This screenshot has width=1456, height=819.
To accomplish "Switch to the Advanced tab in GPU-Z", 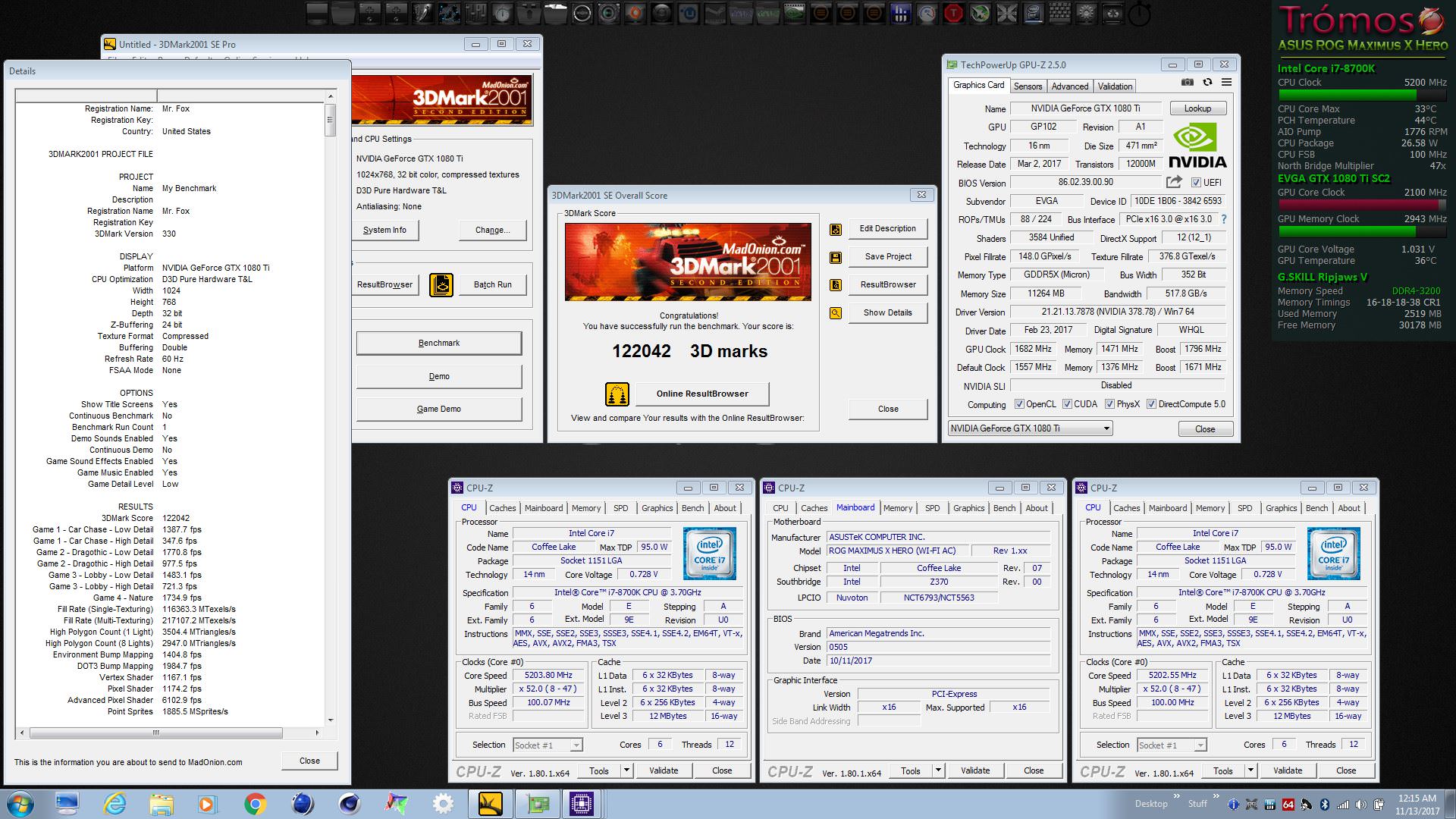I will [1069, 86].
